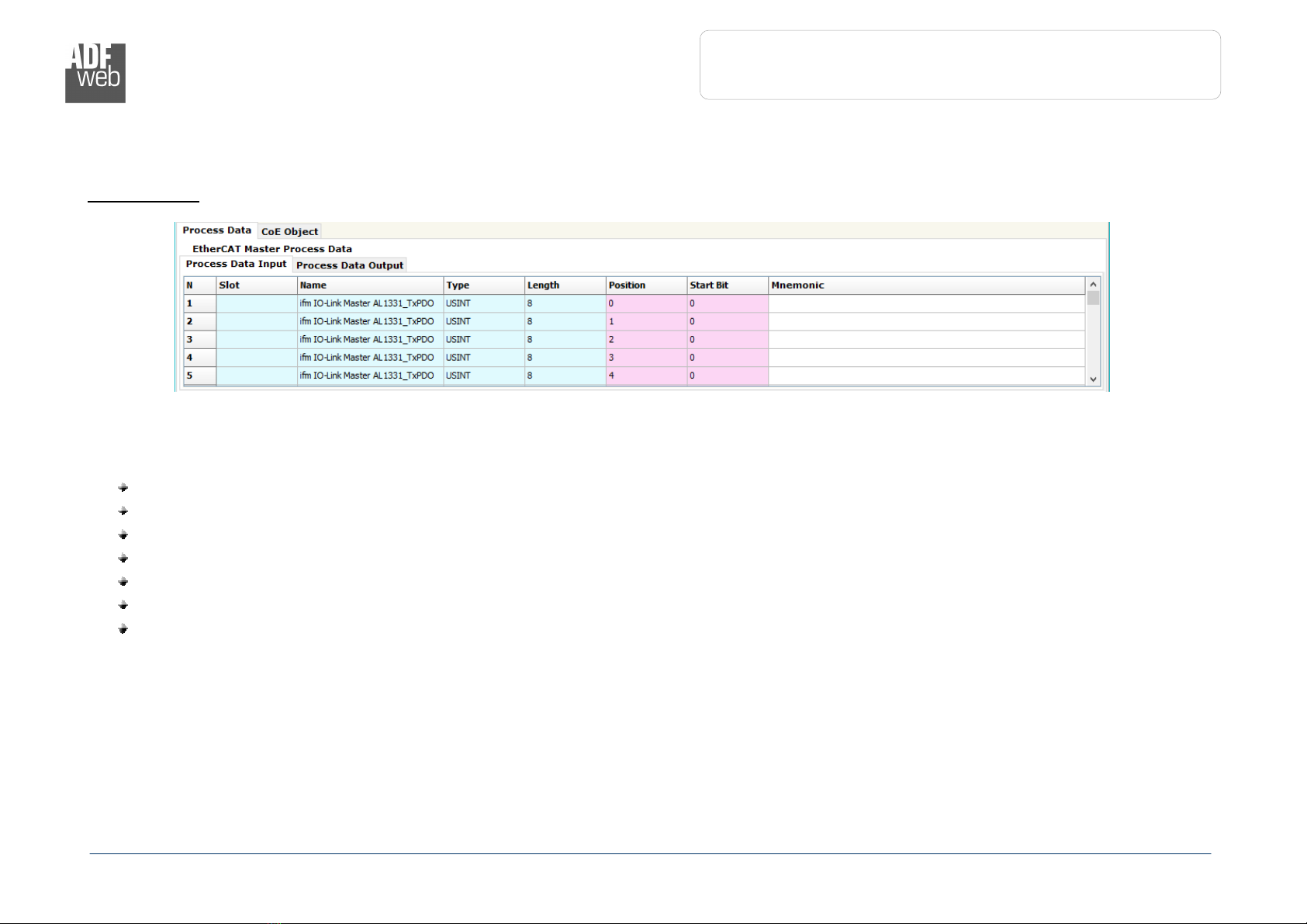Select row header number 3
1307x924 pixels.
pos(199,340)
